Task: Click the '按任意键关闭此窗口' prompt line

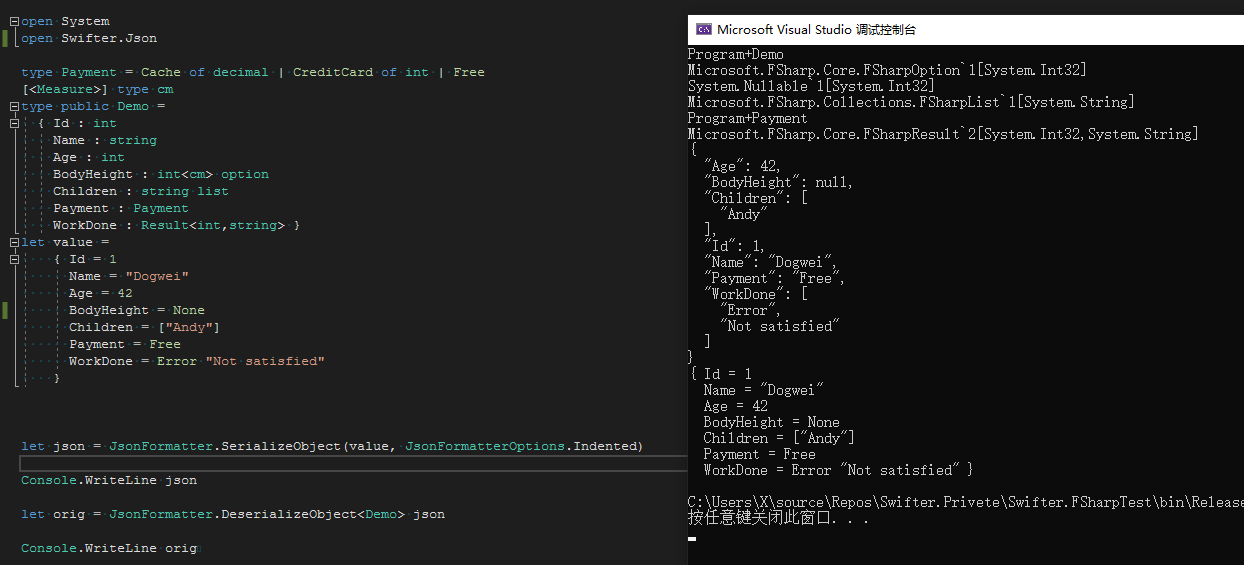Action: coord(779,518)
